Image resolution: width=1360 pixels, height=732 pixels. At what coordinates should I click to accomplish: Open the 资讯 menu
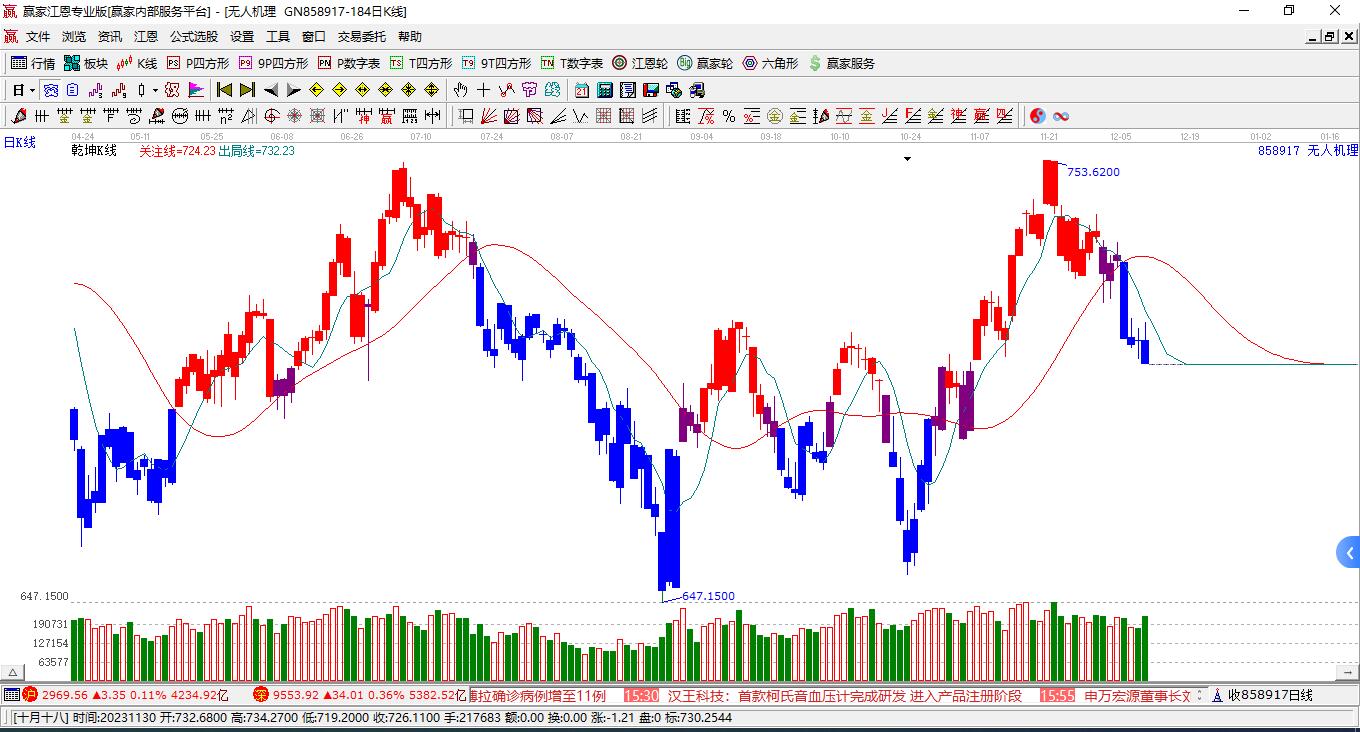click(110, 37)
